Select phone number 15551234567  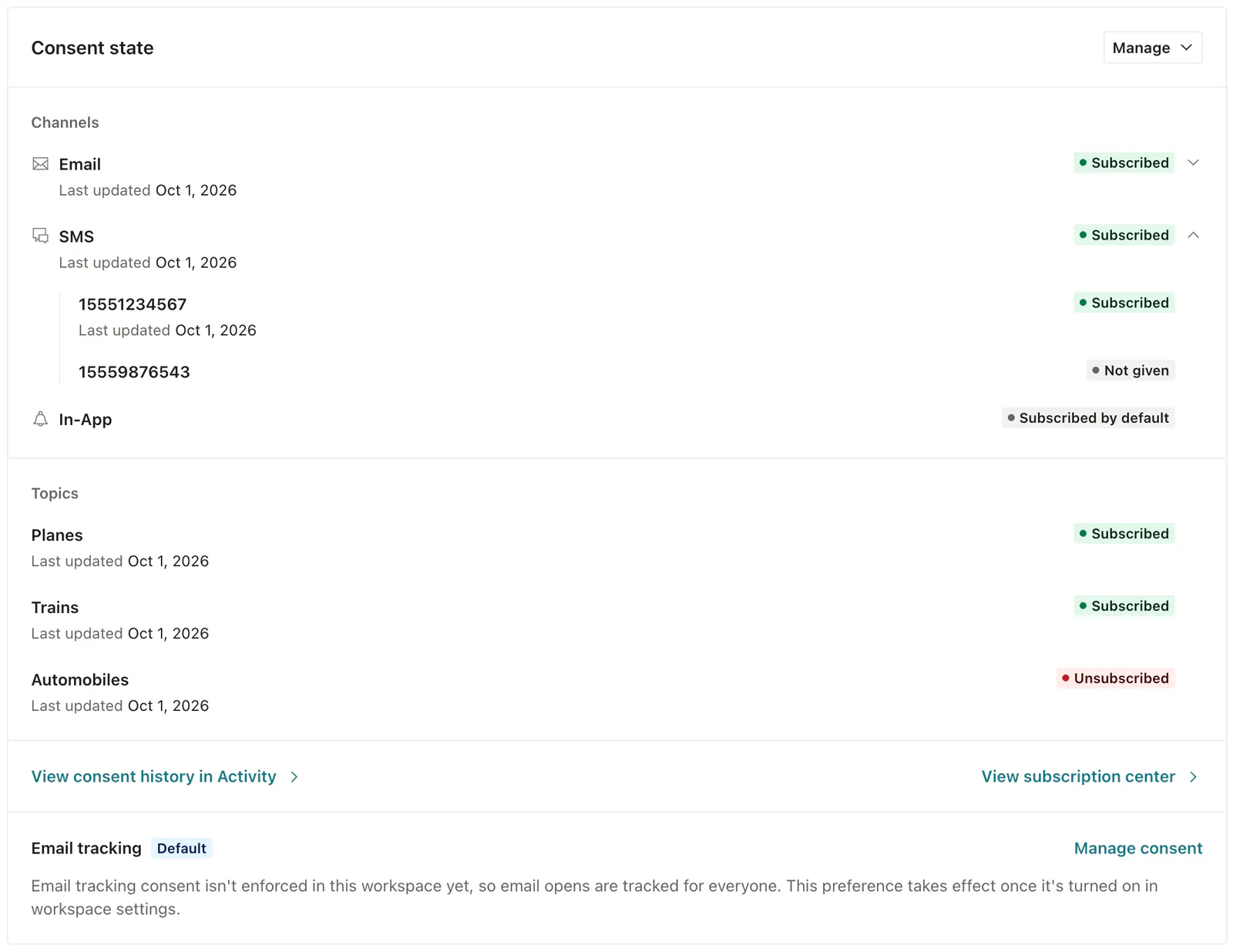[x=133, y=304]
